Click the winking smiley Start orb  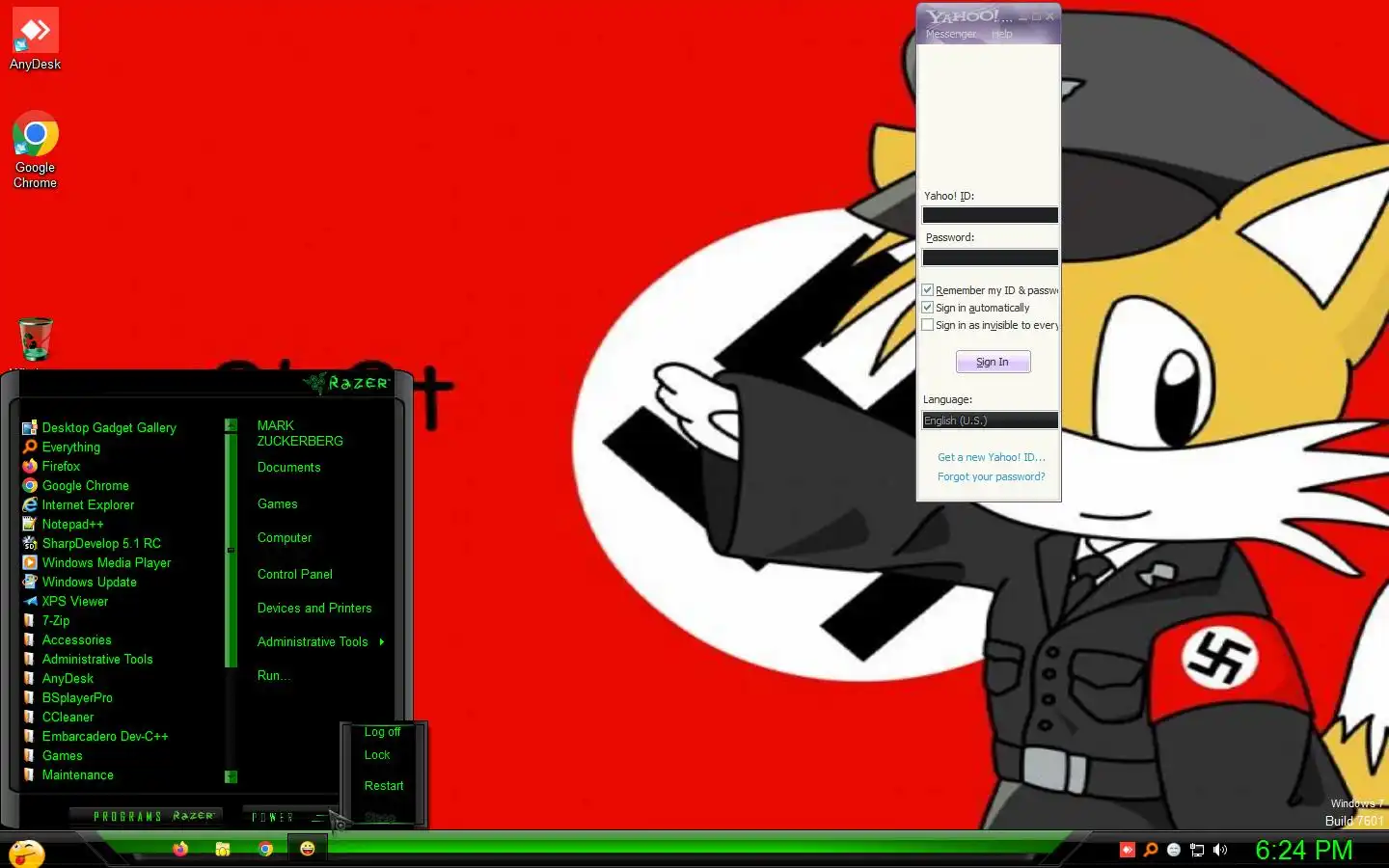pyautogui.click(x=26, y=854)
